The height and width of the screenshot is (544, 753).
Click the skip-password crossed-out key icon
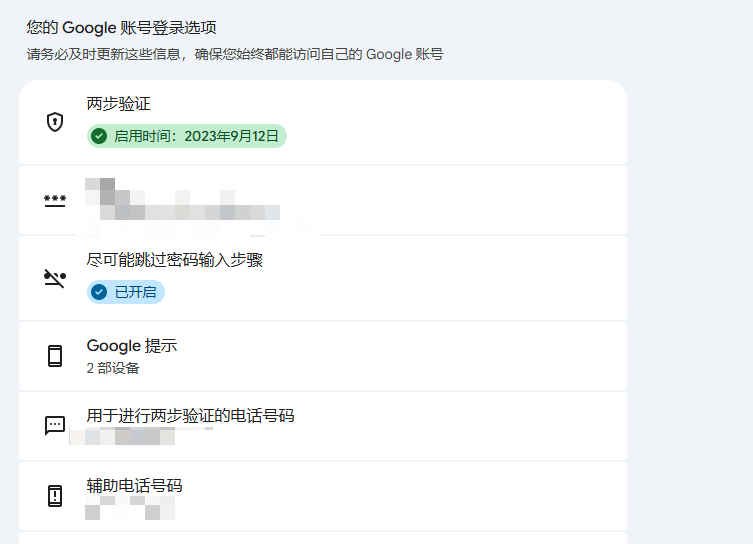point(55,278)
